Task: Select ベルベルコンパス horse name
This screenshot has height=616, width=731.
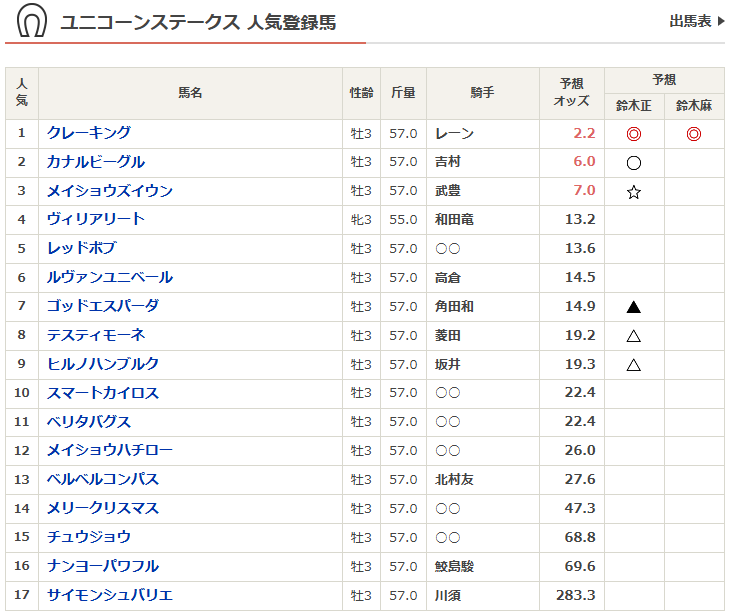Action: [103, 479]
